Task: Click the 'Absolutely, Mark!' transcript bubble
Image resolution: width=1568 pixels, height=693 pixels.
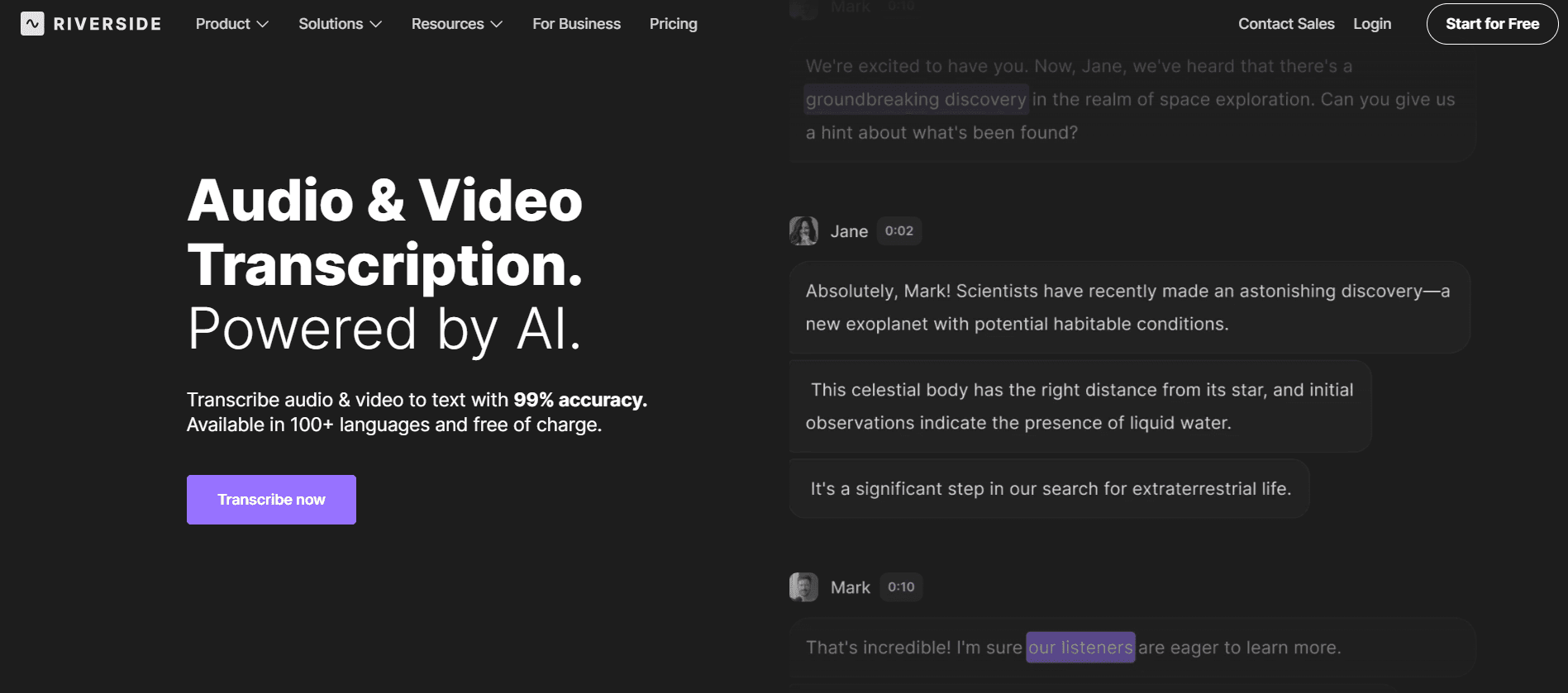Action: click(1128, 307)
